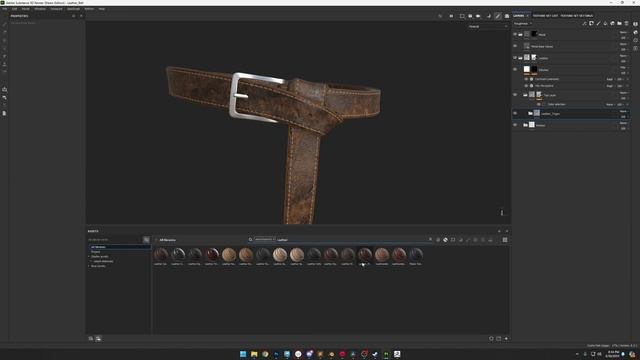The width and height of the screenshot is (640, 360).
Task: Clear the assets search with X icon
Action: tap(430, 239)
